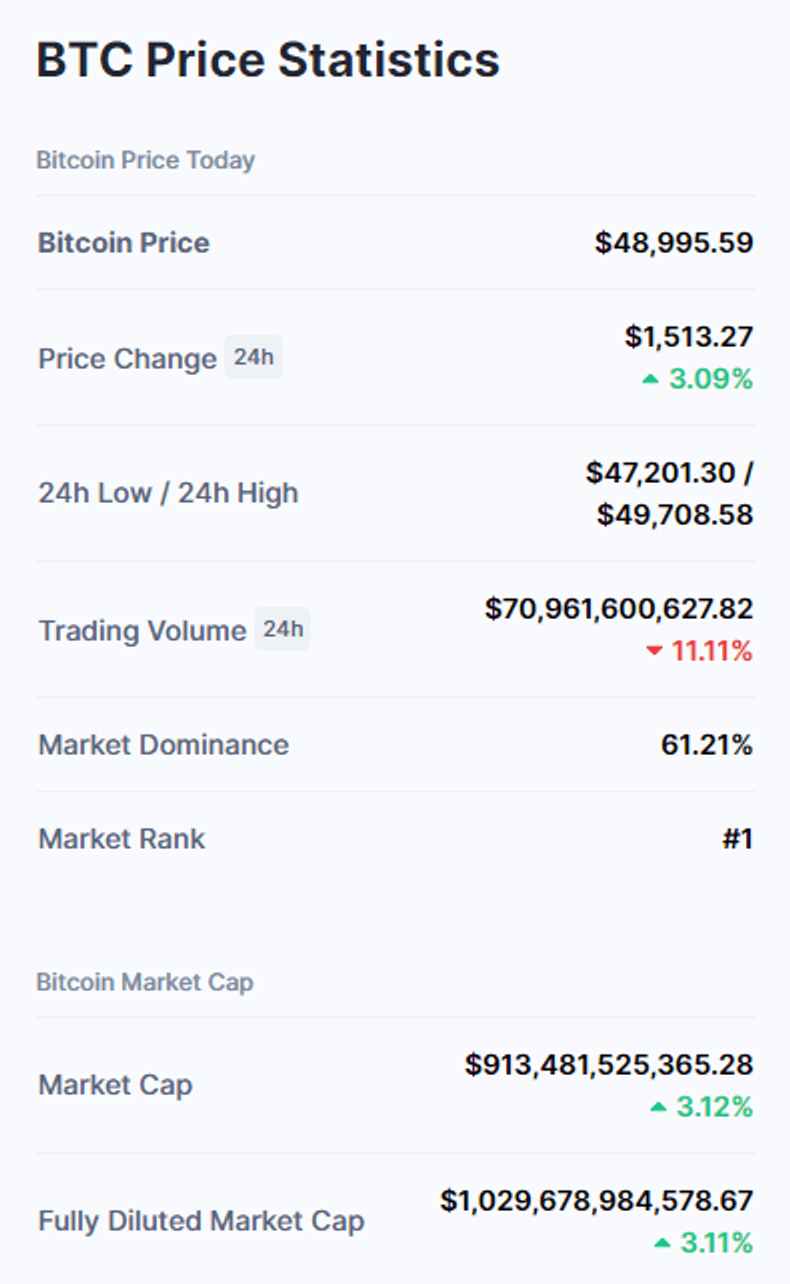The width and height of the screenshot is (790, 1284).
Task: Click the Market Rank value #1
Action: [x=737, y=839]
